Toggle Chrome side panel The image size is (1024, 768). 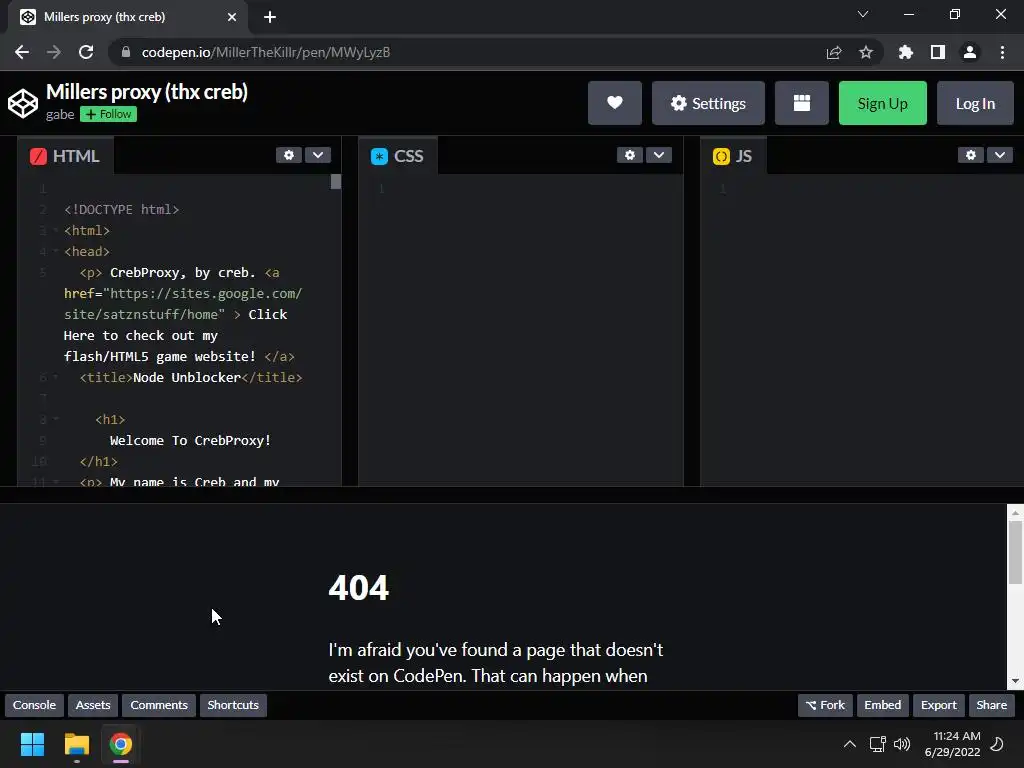[938, 52]
